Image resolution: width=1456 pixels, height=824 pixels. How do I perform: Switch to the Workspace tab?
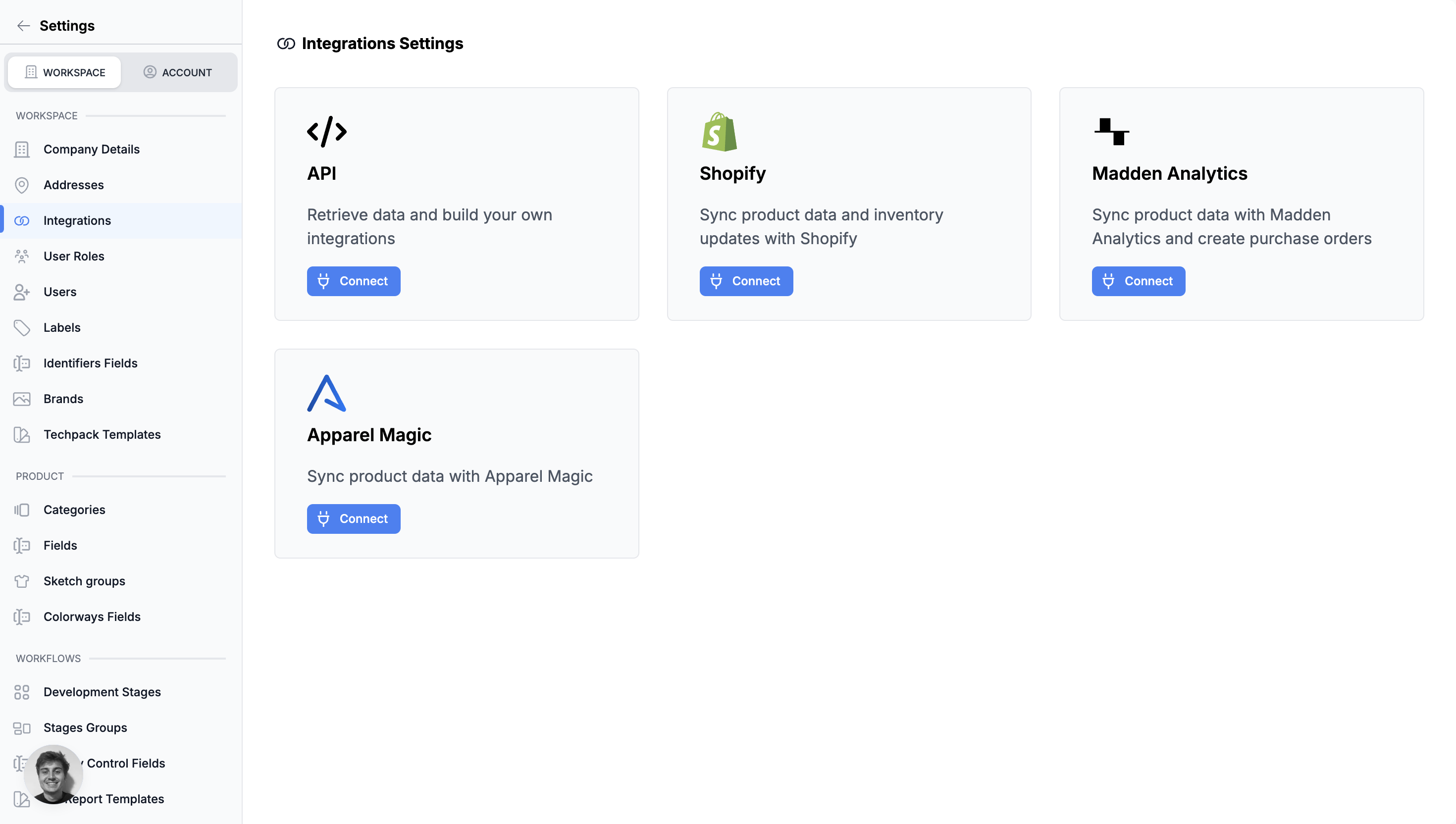pyautogui.click(x=64, y=72)
